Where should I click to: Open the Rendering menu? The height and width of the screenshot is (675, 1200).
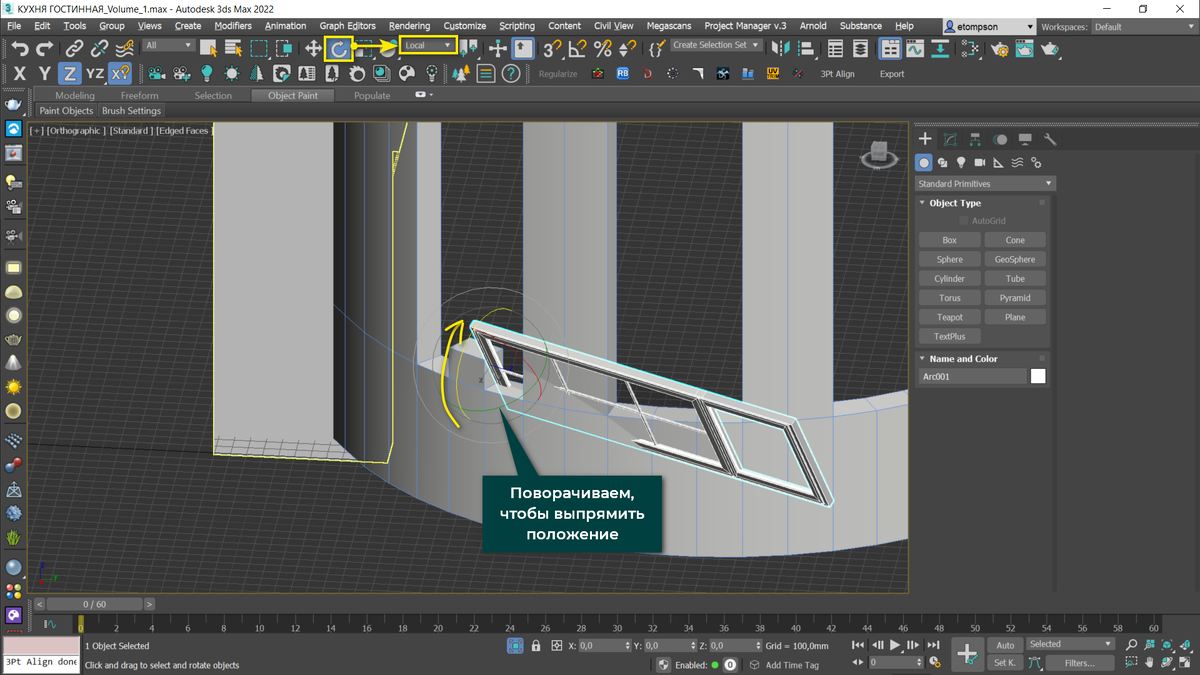coord(409,26)
